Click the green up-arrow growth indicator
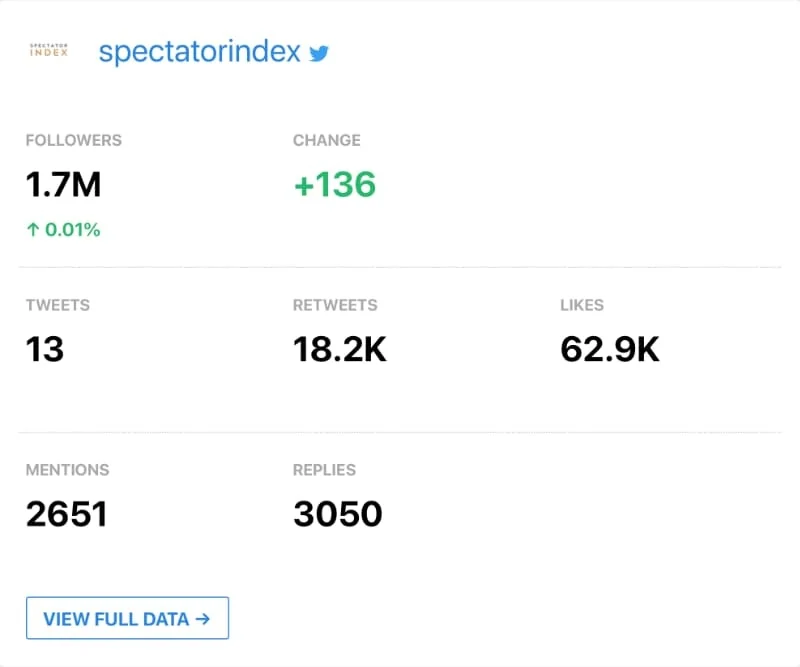 [32, 230]
